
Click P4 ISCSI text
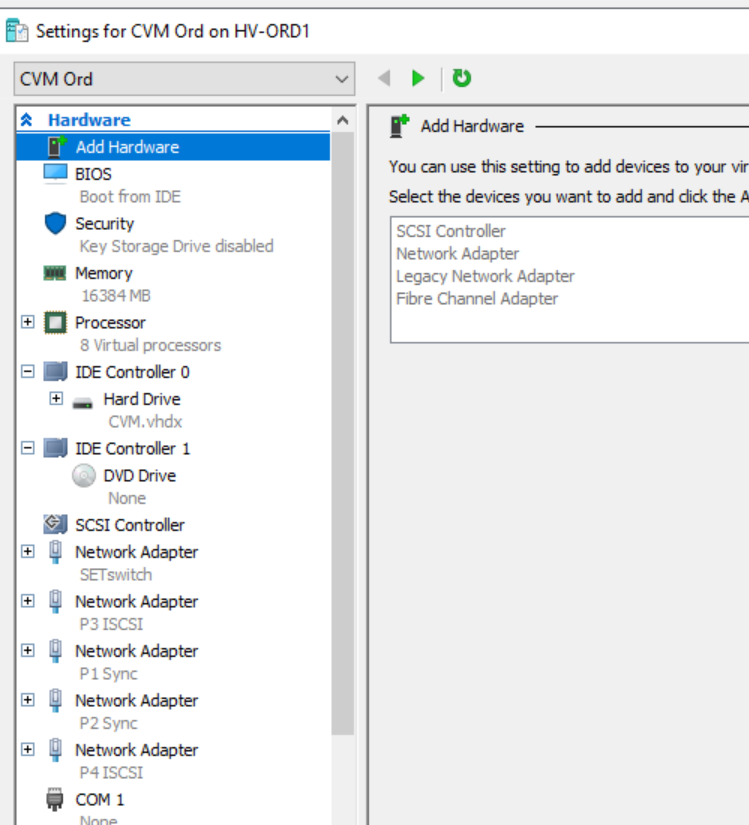pyautogui.click(x=112, y=772)
